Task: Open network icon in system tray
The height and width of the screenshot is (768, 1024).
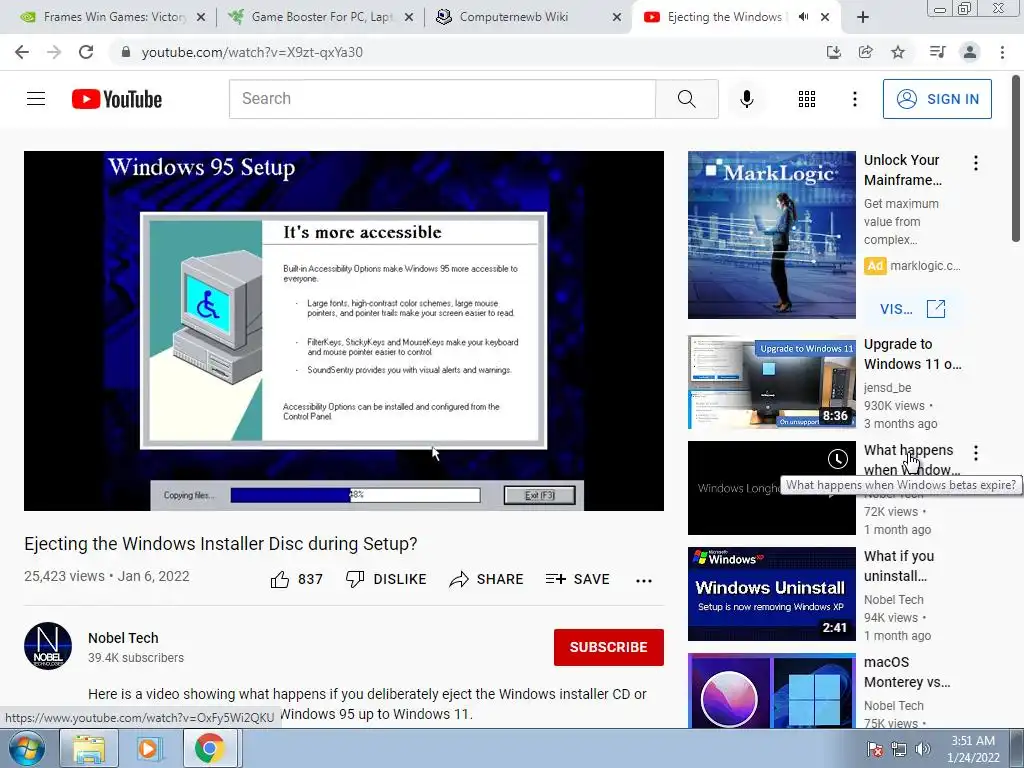Action: [899, 749]
